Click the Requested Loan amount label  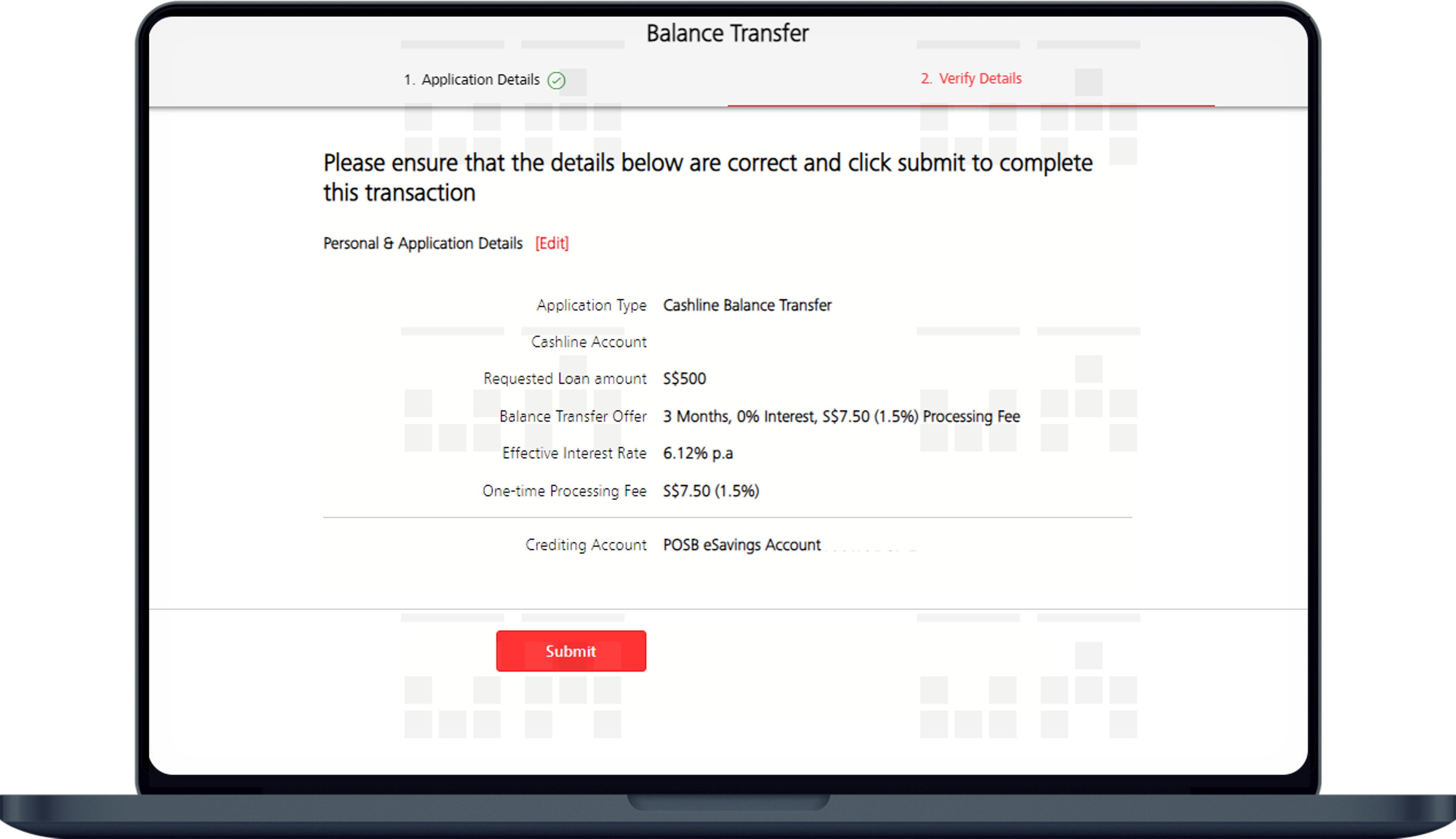click(565, 379)
